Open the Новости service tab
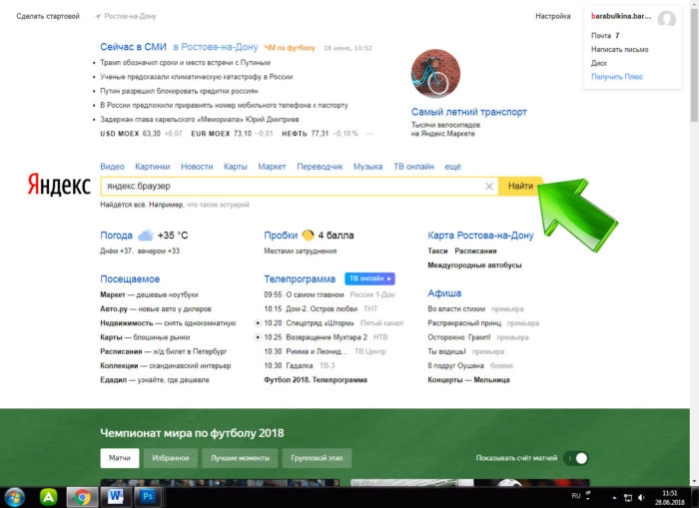The width and height of the screenshot is (699, 508). [197, 167]
